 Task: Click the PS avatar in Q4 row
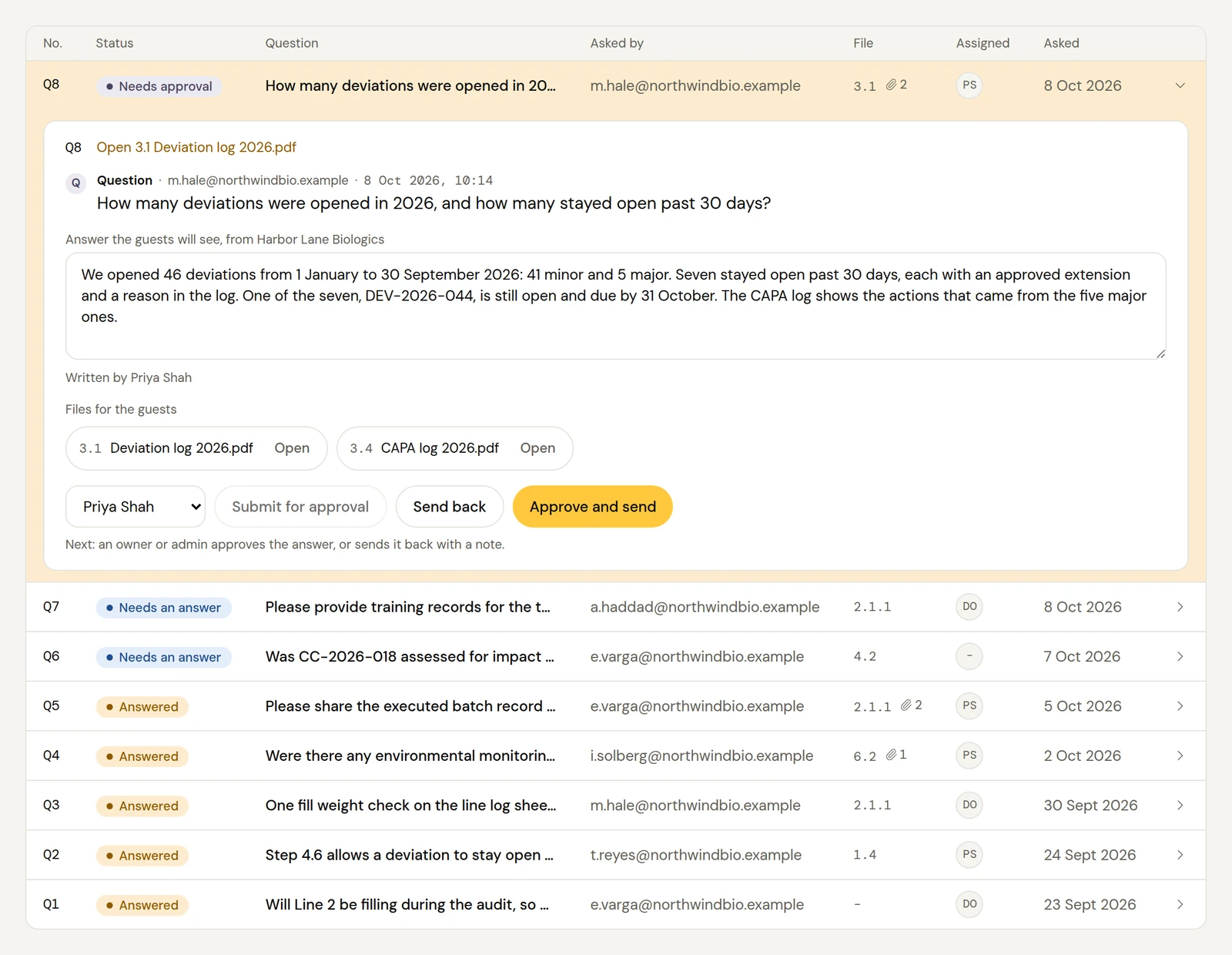pos(969,756)
